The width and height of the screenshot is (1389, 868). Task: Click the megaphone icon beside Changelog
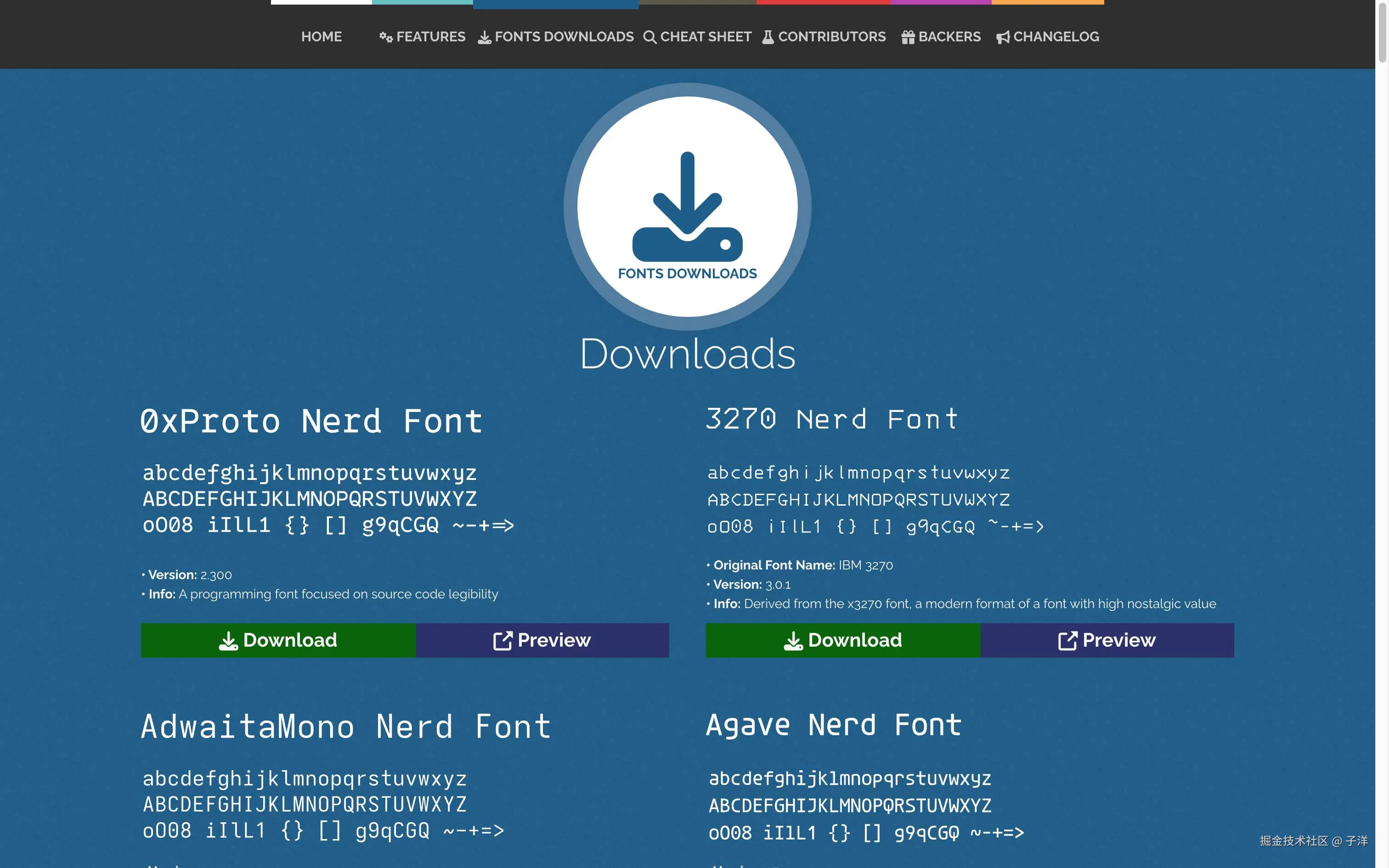pyautogui.click(x=1002, y=37)
